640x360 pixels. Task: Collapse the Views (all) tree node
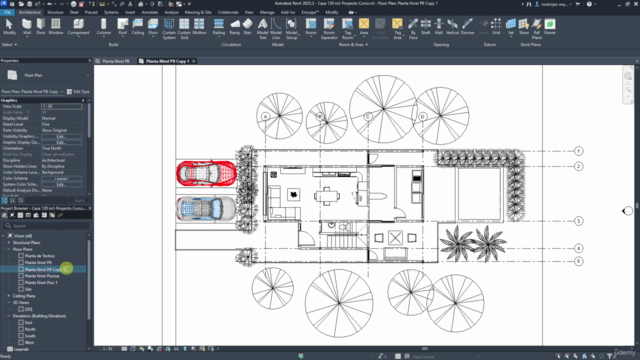click(x=4, y=236)
